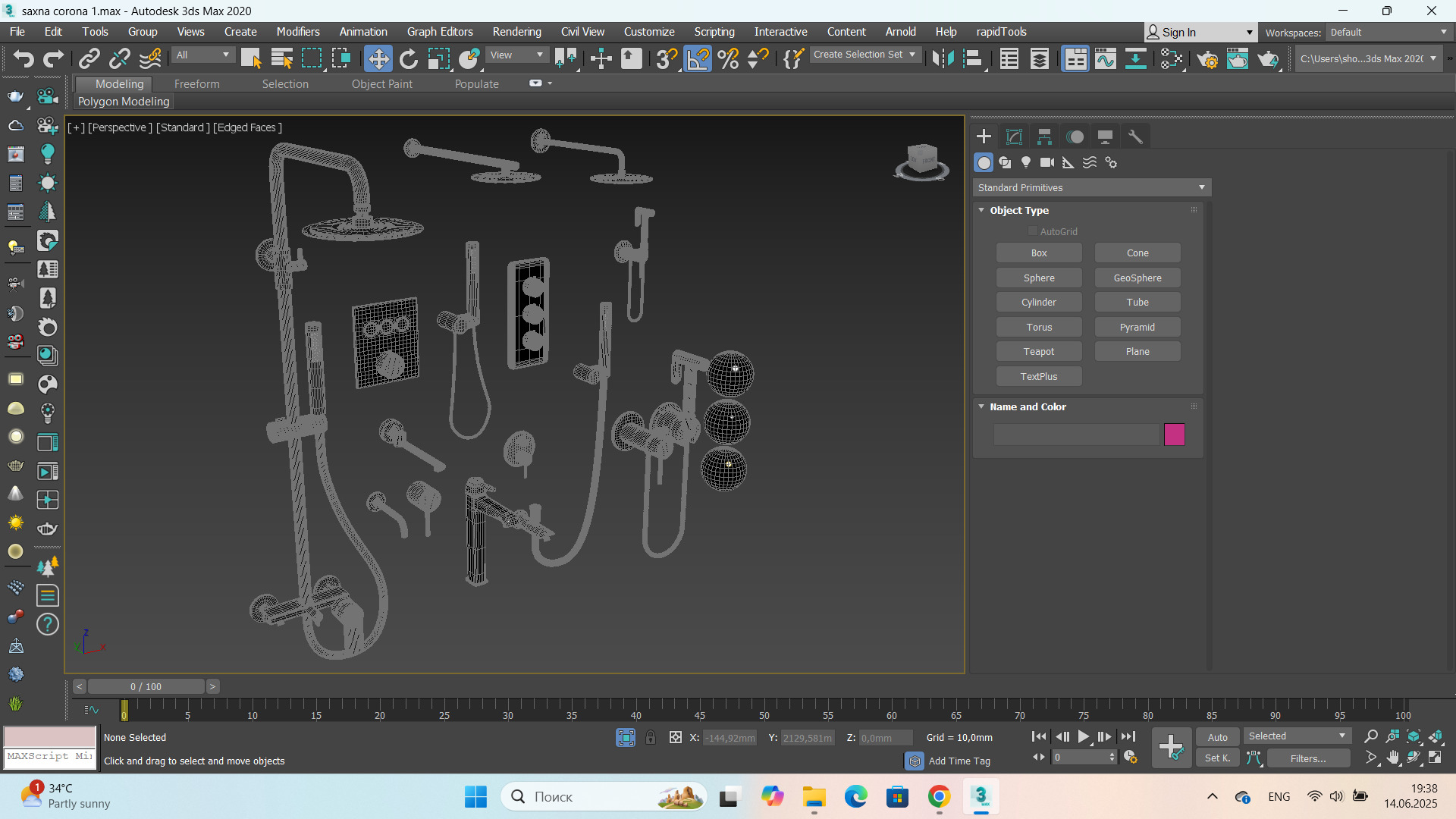Toggle Angle Snap
The width and height of the screenshot is (1456, 819).
click(698, 58)
